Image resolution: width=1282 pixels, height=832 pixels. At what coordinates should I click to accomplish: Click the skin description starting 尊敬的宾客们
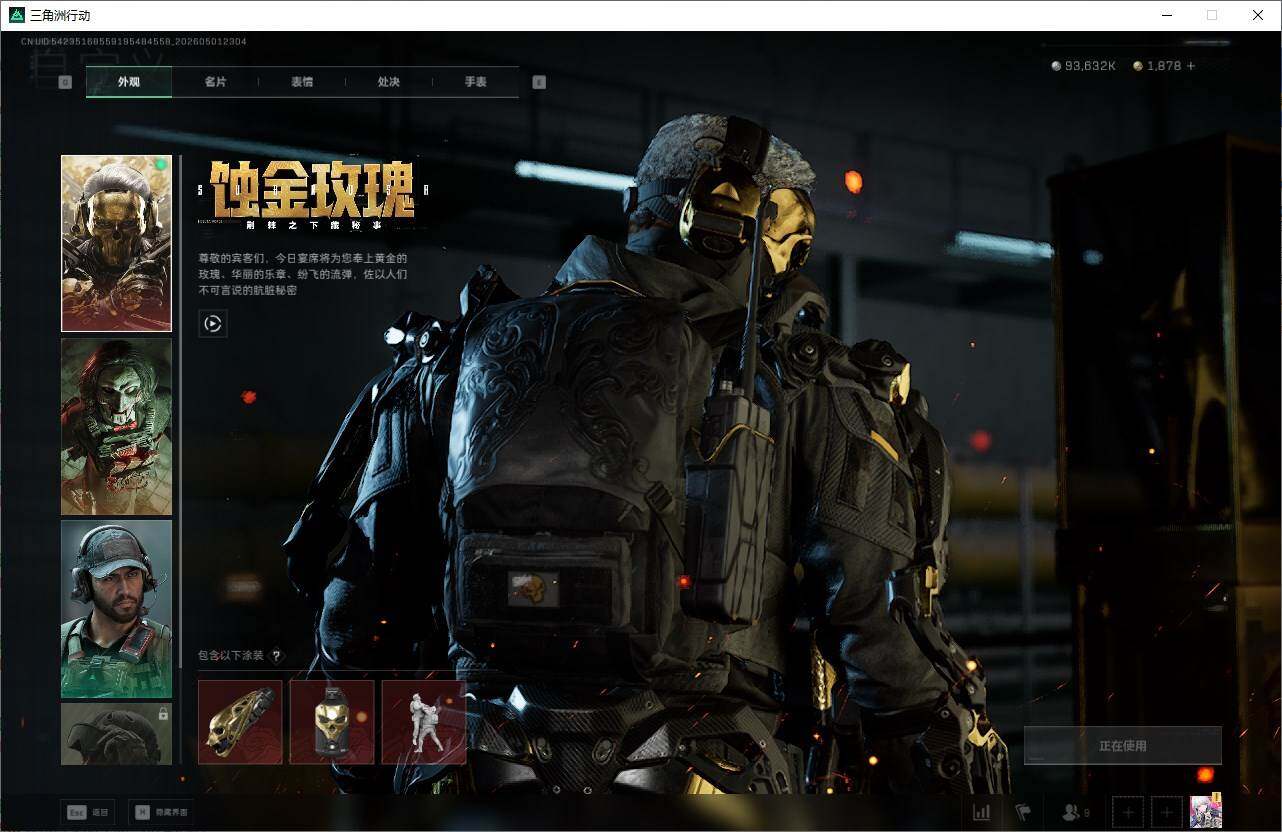point(303,274)
